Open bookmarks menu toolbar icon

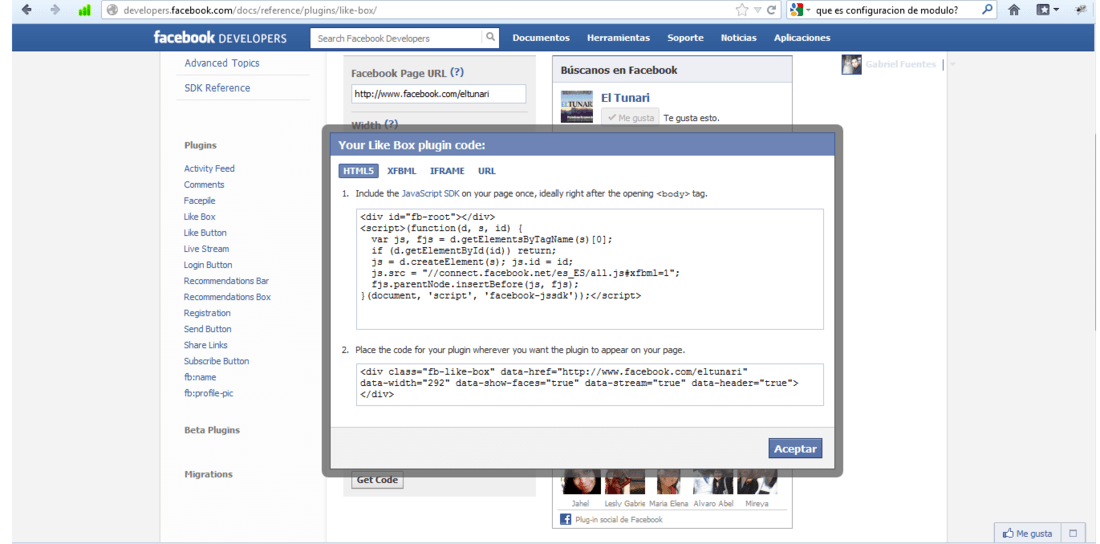point(1047,11)
